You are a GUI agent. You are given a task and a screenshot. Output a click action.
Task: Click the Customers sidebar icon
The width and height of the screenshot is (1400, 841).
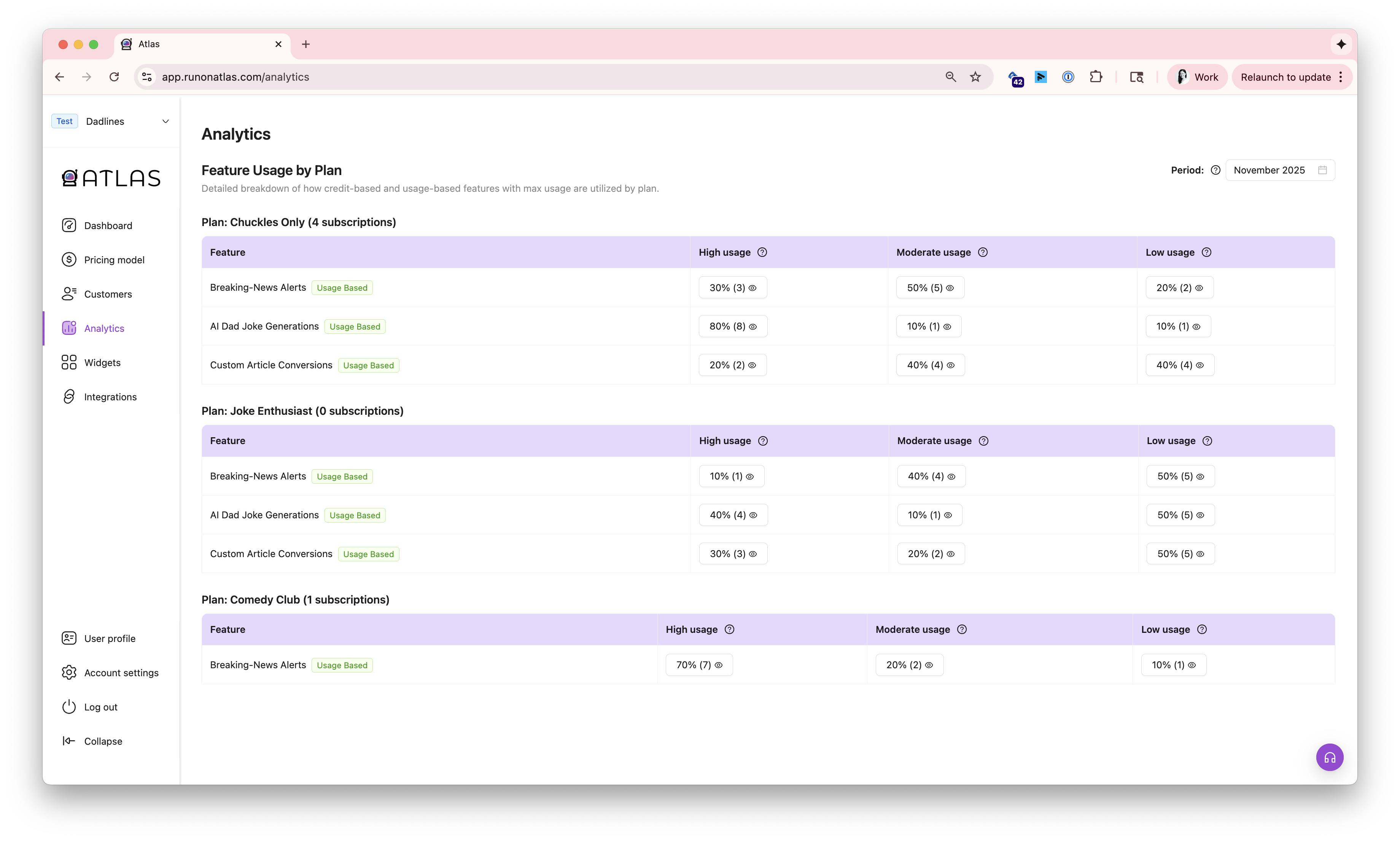tap(68, 294)
